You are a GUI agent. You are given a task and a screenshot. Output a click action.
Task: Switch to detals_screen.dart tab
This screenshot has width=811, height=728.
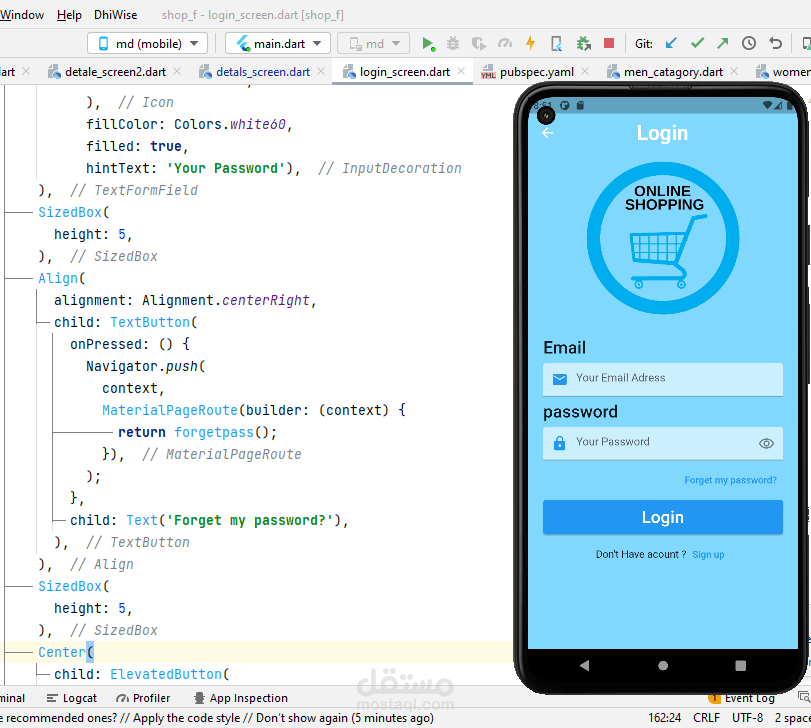[263, 72]
